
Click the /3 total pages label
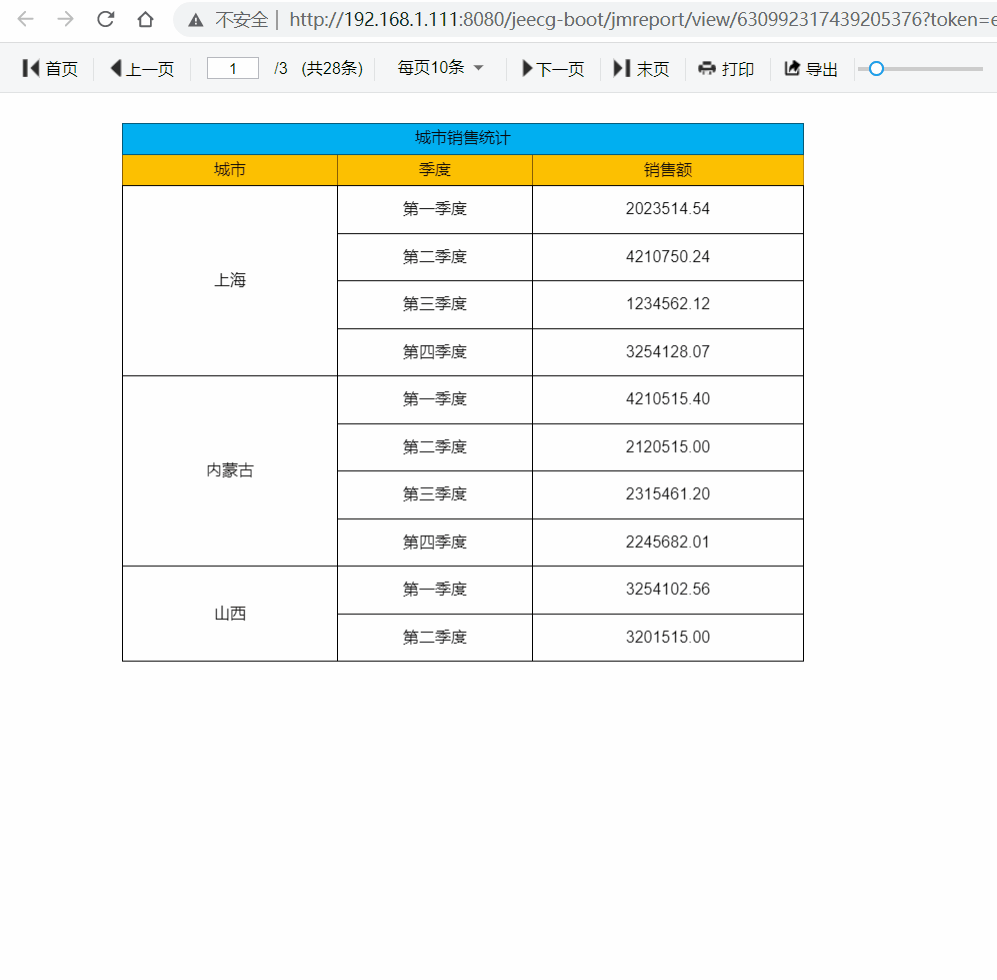(x=280, y=68)
